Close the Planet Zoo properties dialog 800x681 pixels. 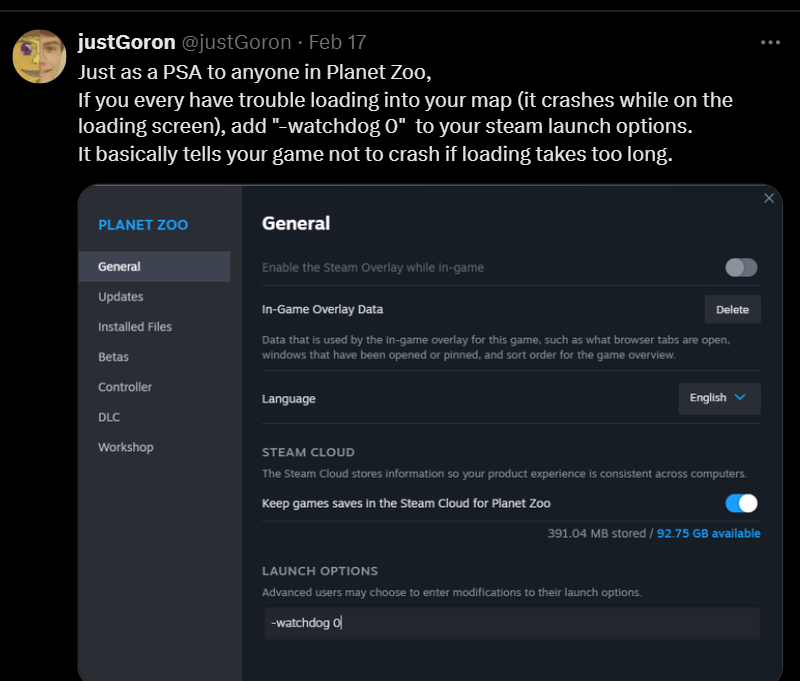pos(769,198)
